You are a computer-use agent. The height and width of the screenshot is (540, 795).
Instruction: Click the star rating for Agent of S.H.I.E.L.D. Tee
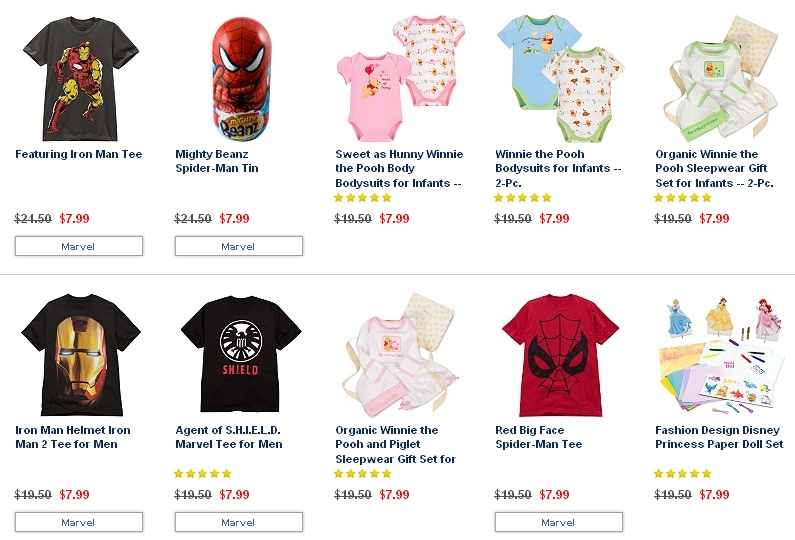(203, 474)
